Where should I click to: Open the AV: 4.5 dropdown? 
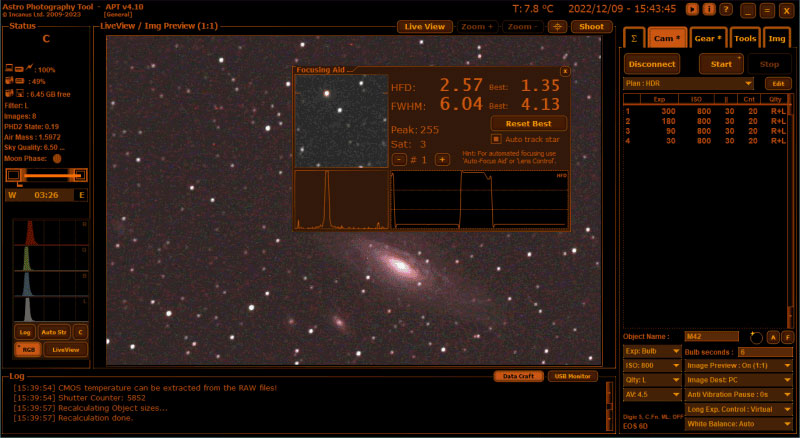(652, 395)
